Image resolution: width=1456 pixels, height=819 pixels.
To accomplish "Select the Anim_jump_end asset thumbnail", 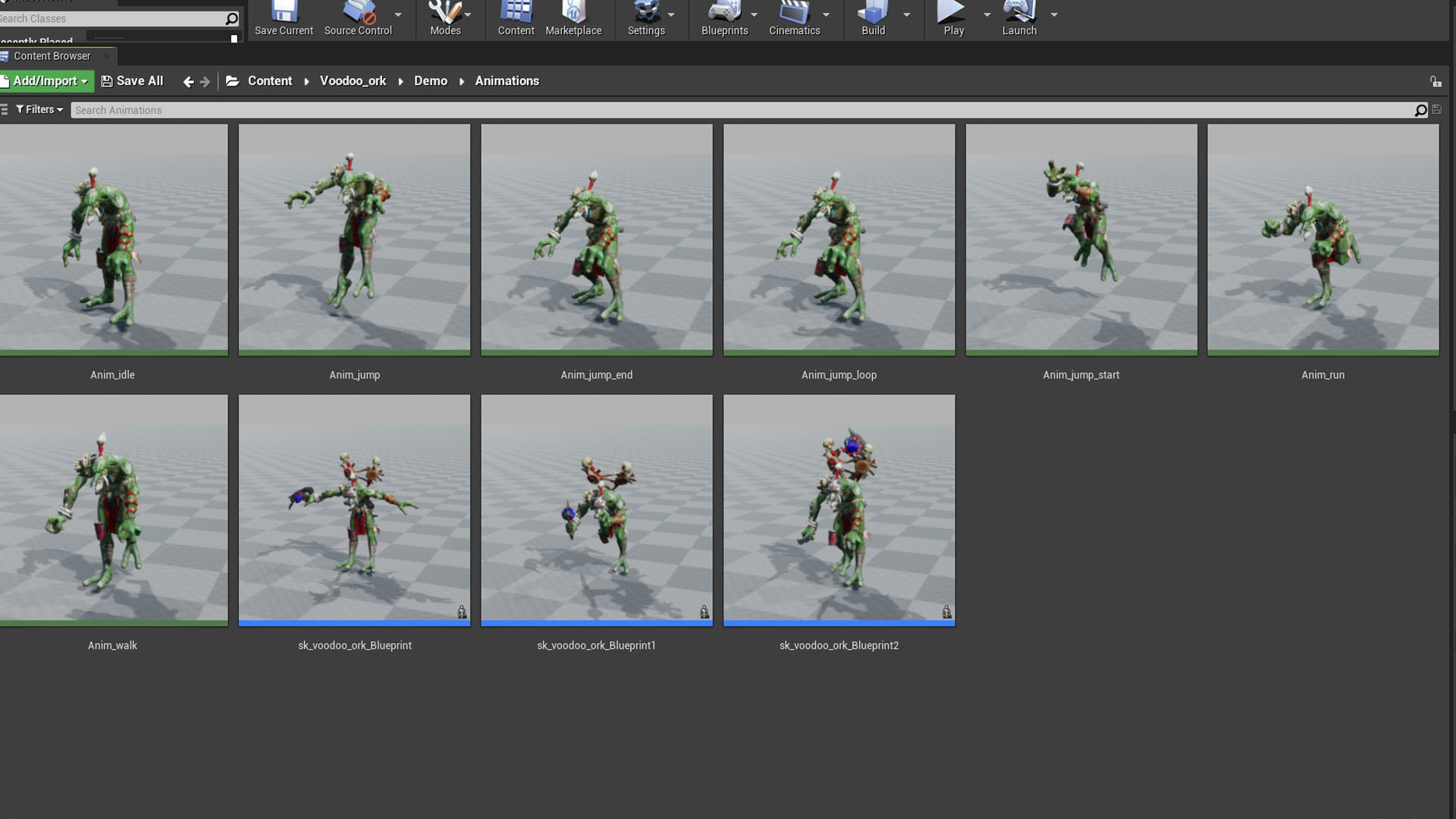I will 597,240.
